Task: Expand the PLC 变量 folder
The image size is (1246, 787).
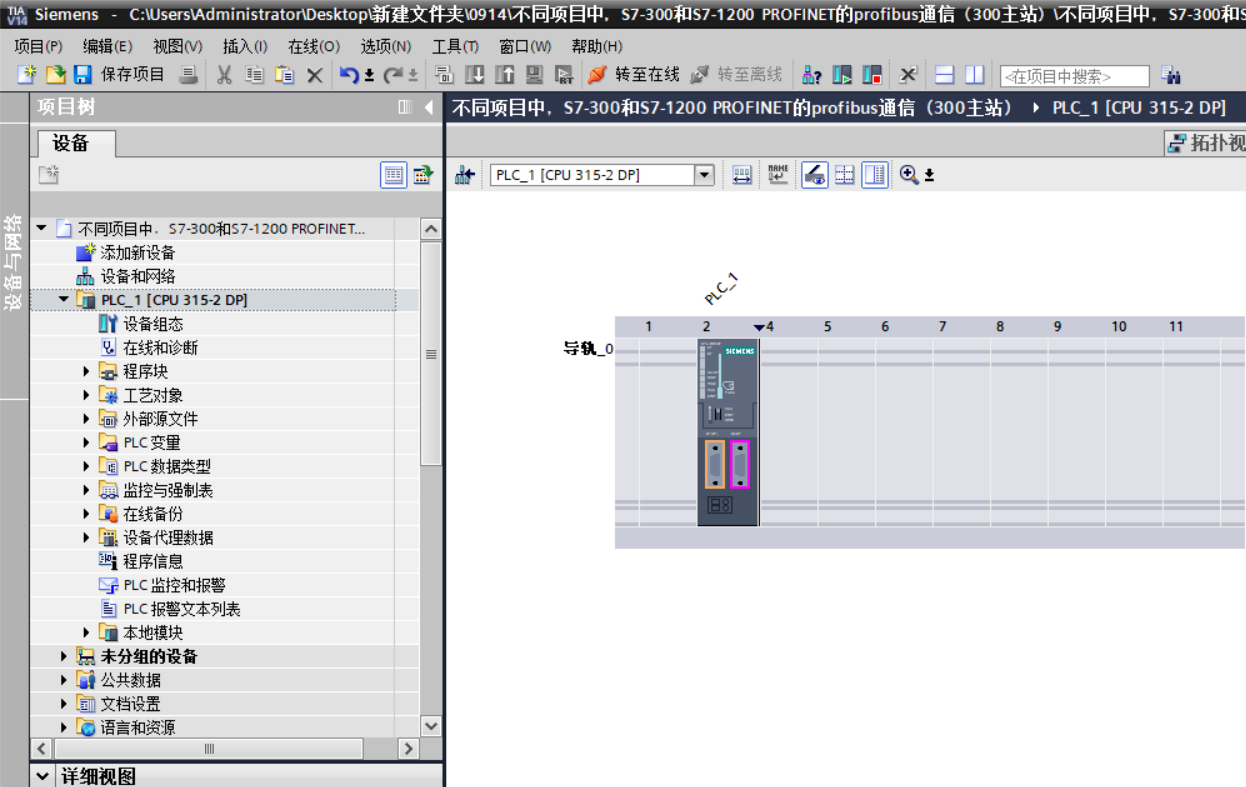Action: click(x=87, y=442)
